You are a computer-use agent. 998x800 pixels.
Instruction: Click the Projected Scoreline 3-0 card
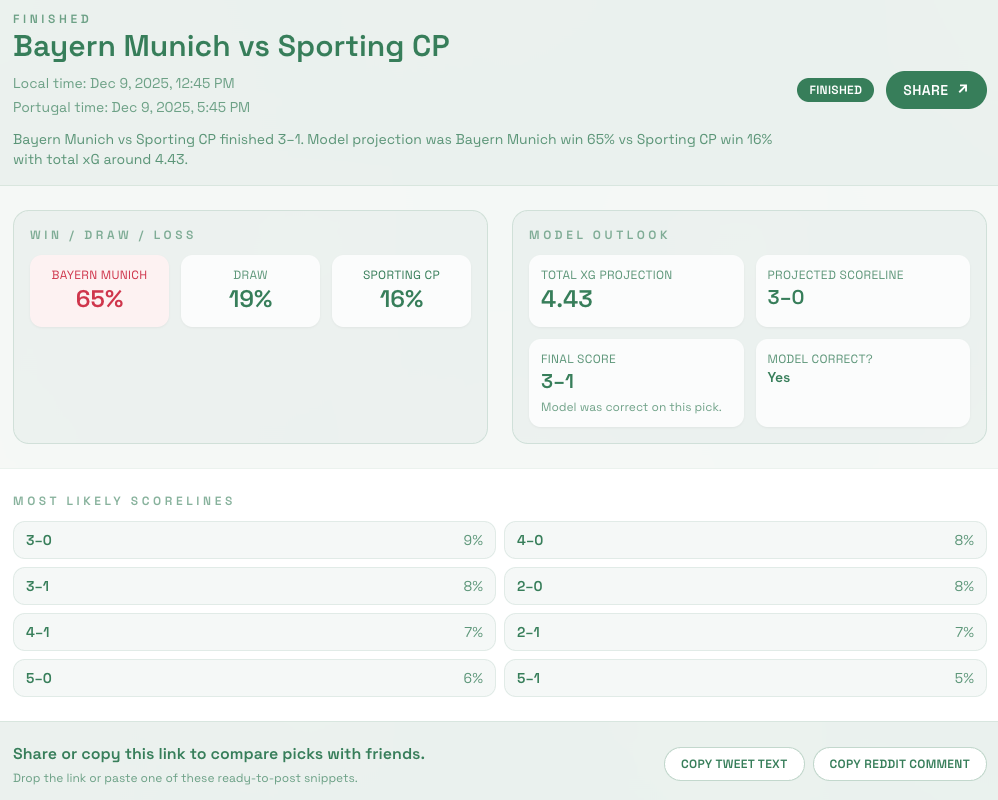point(862,290)
